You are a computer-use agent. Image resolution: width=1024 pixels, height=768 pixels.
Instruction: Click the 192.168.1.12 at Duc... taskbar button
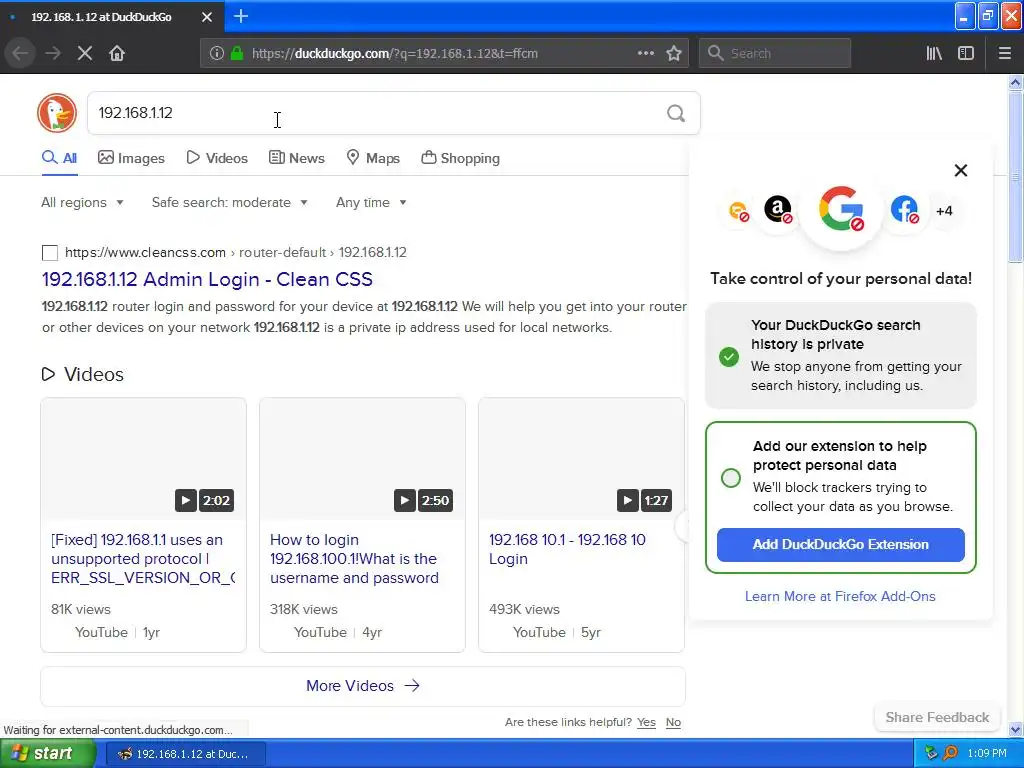point(185,754)
